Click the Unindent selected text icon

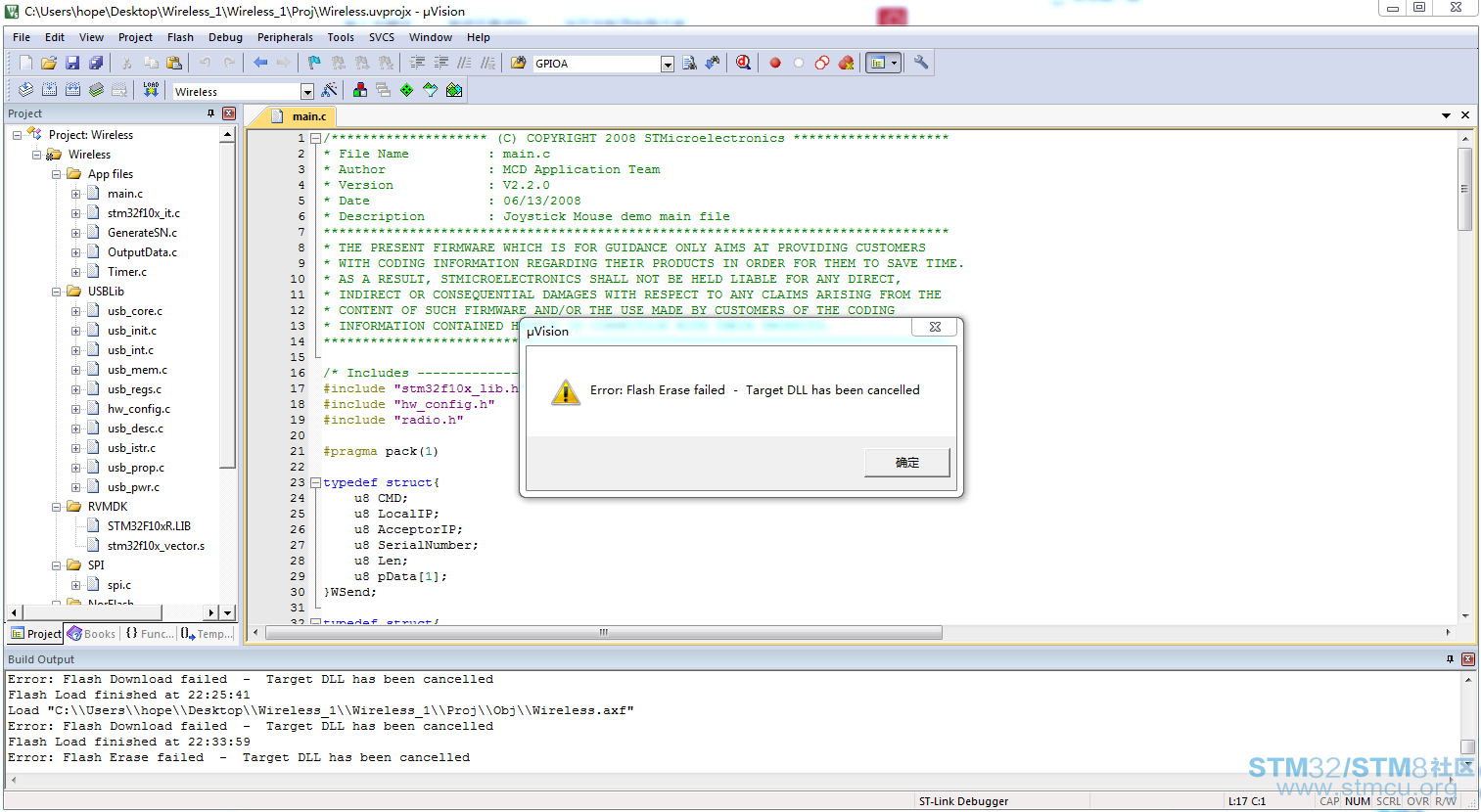pos(440,63)
